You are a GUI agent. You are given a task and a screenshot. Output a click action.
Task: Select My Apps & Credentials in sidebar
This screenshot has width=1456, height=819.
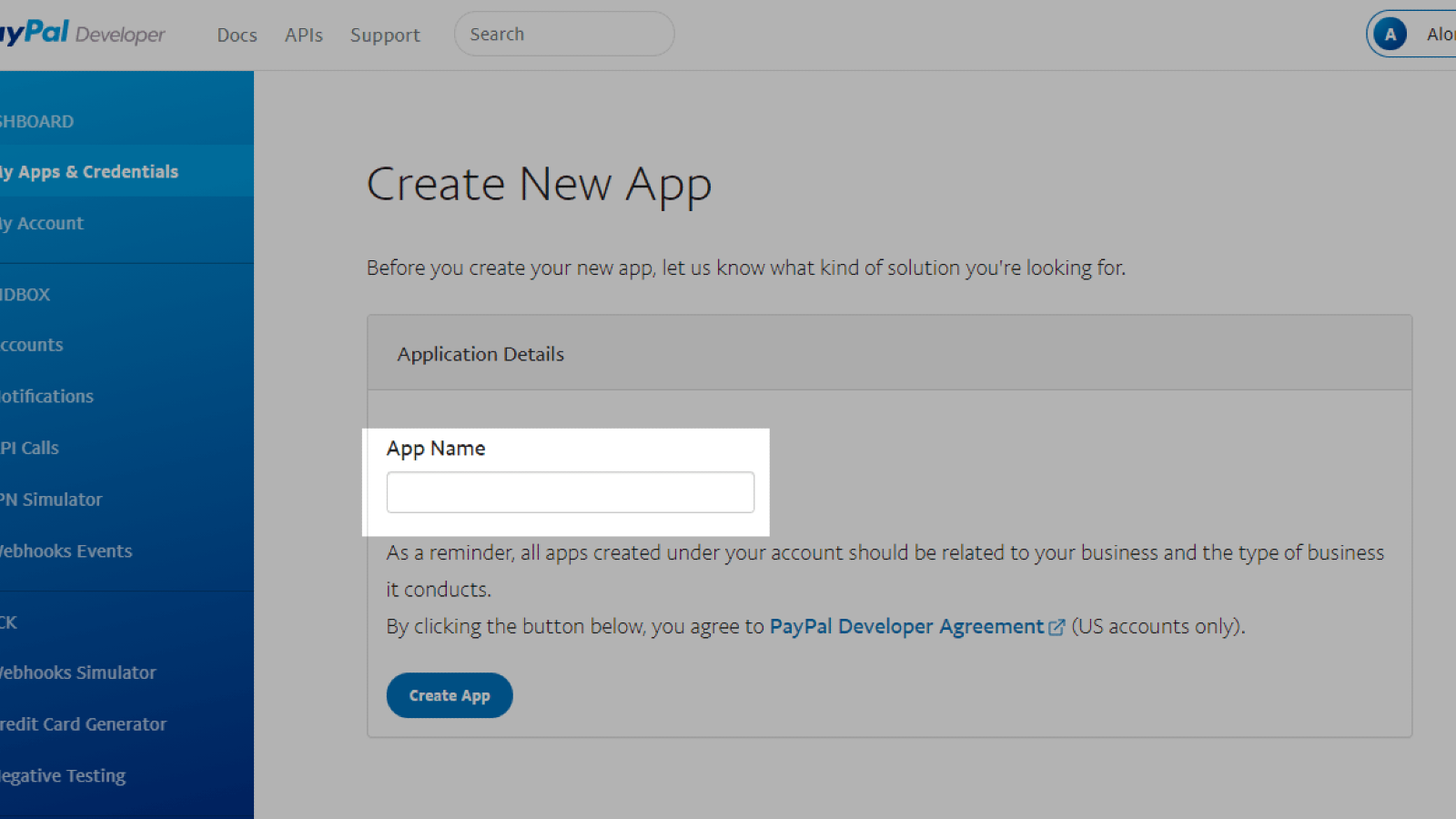tap(91, 171)
